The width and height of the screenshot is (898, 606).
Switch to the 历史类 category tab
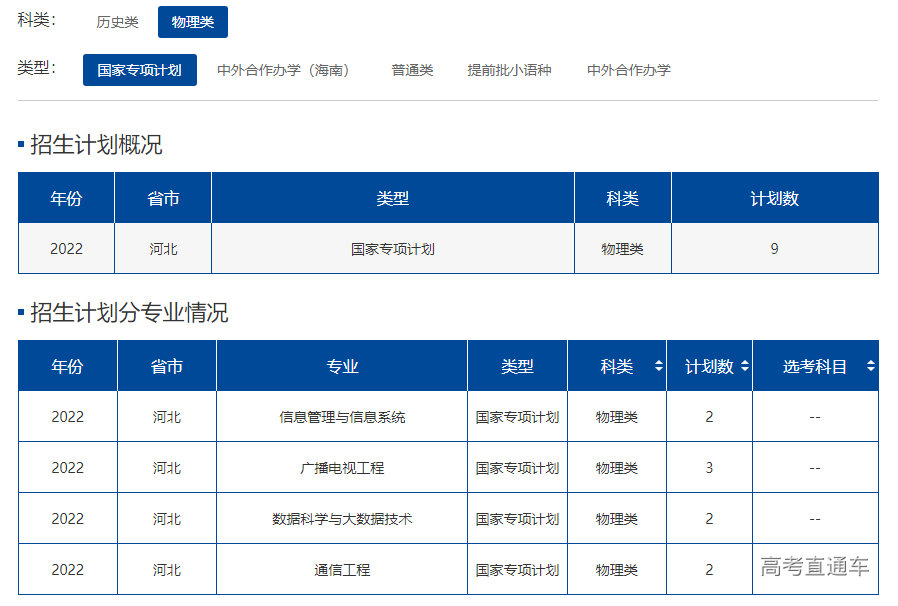(x=116, y=20)
